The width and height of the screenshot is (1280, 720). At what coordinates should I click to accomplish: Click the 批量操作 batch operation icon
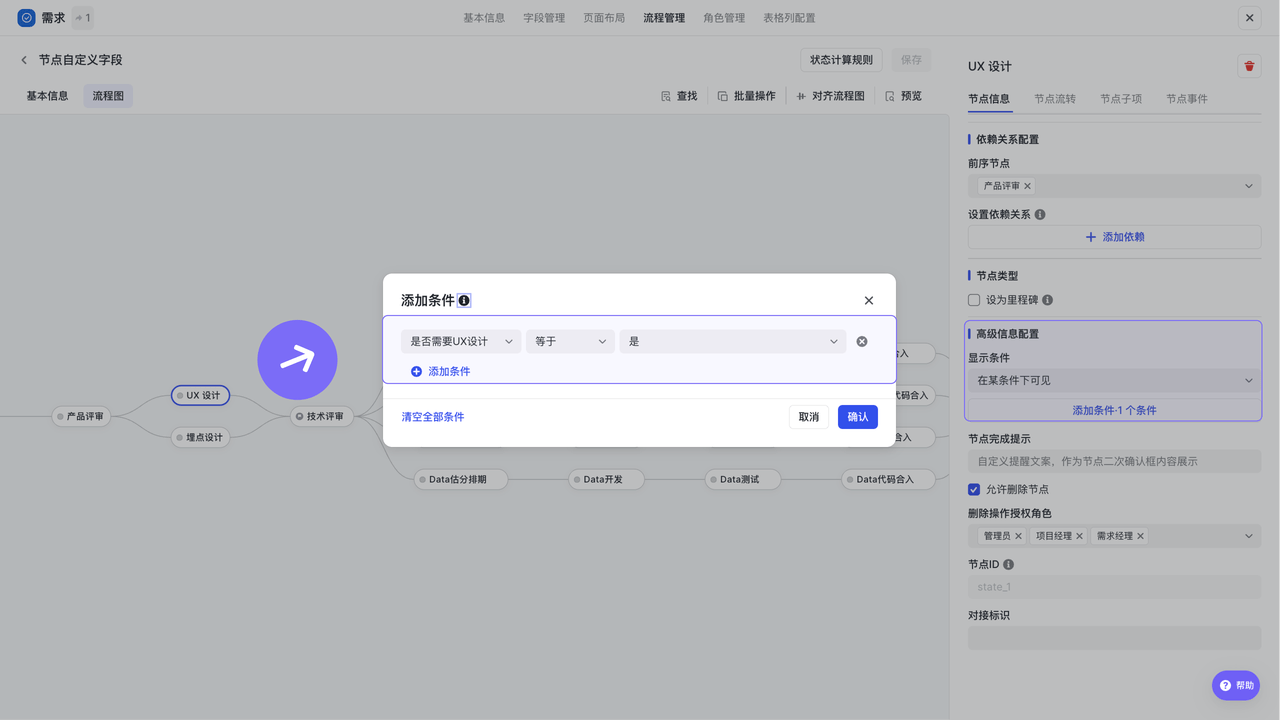tap(746, 96)
